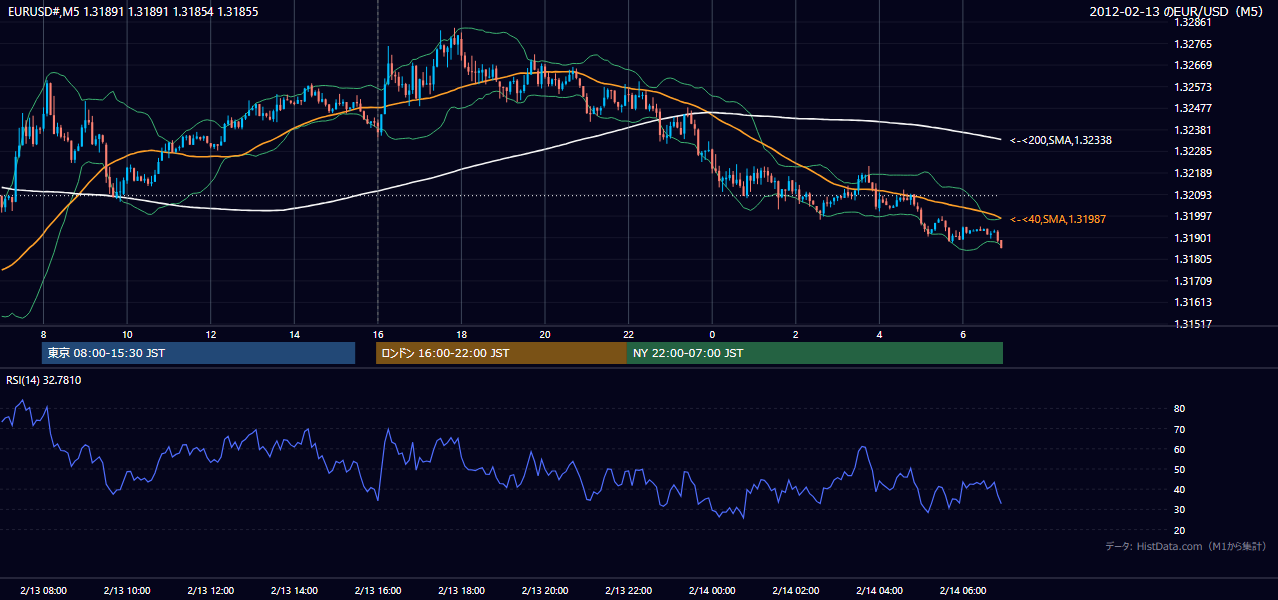The image size is (1278, 600).
Task: Click the bottom time label 2/13 22:00
Action: coord(628,591)
